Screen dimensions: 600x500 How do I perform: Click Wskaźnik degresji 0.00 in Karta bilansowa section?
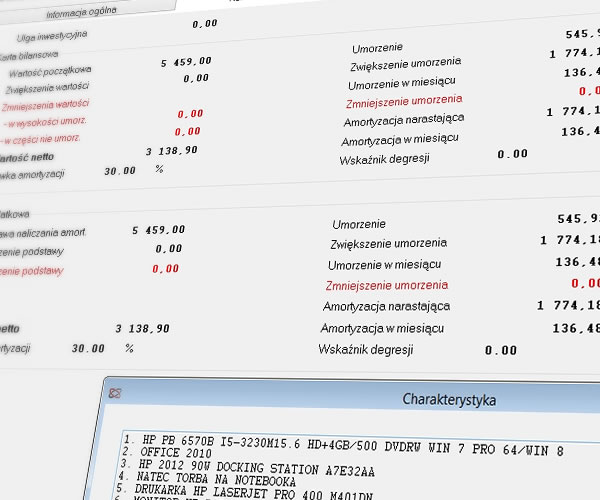point(512,154)
